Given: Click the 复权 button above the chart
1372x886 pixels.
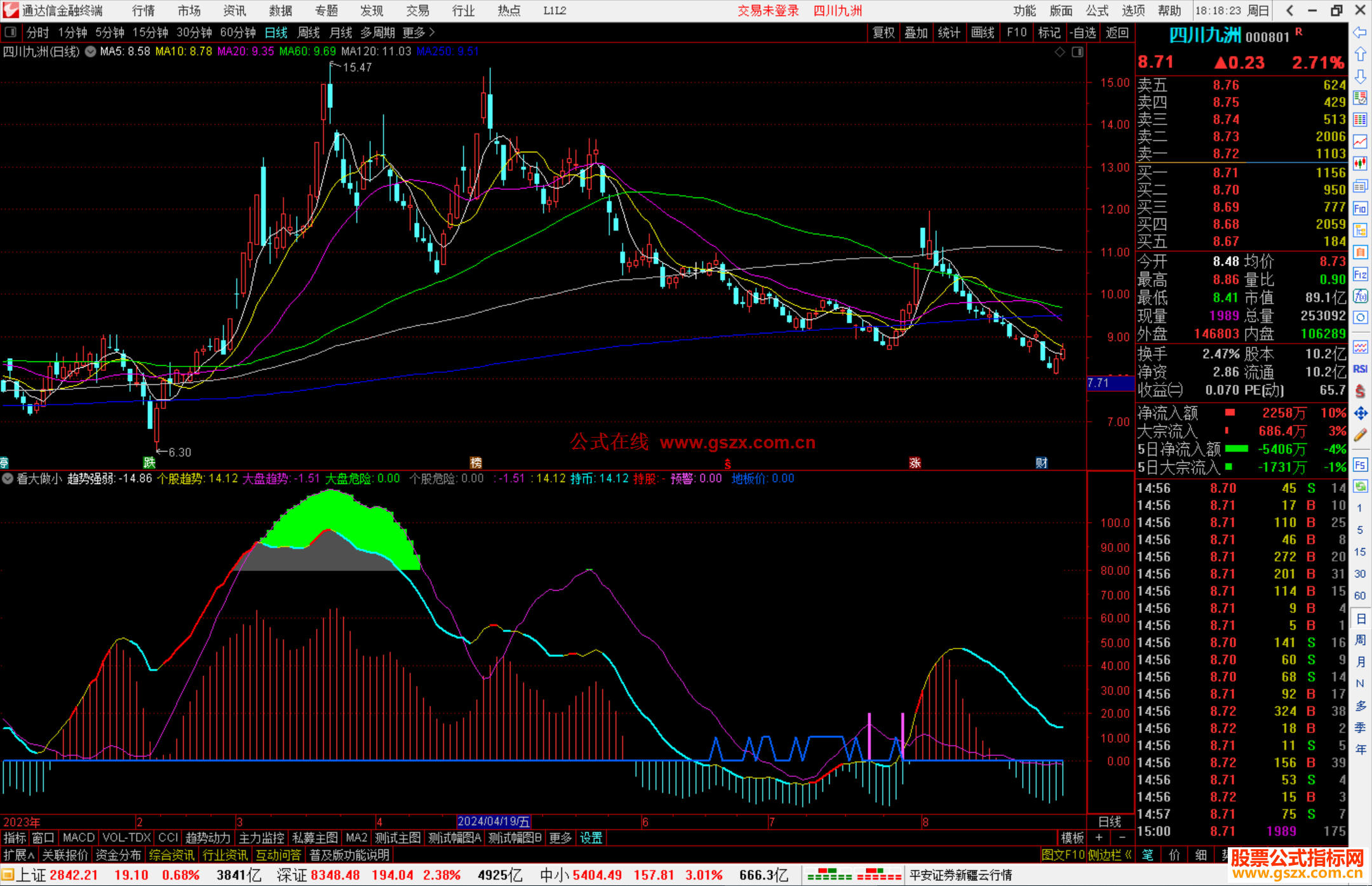Looking at the screenshot, I should [884, 32].
